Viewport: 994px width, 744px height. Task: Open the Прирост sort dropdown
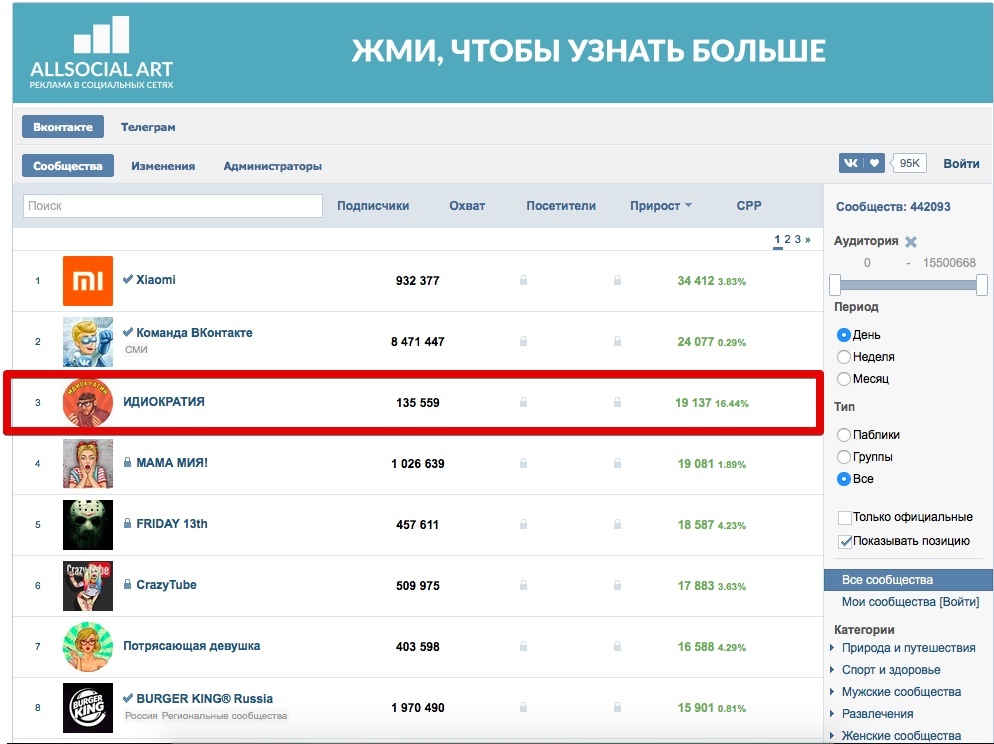(x=661, y=206)
